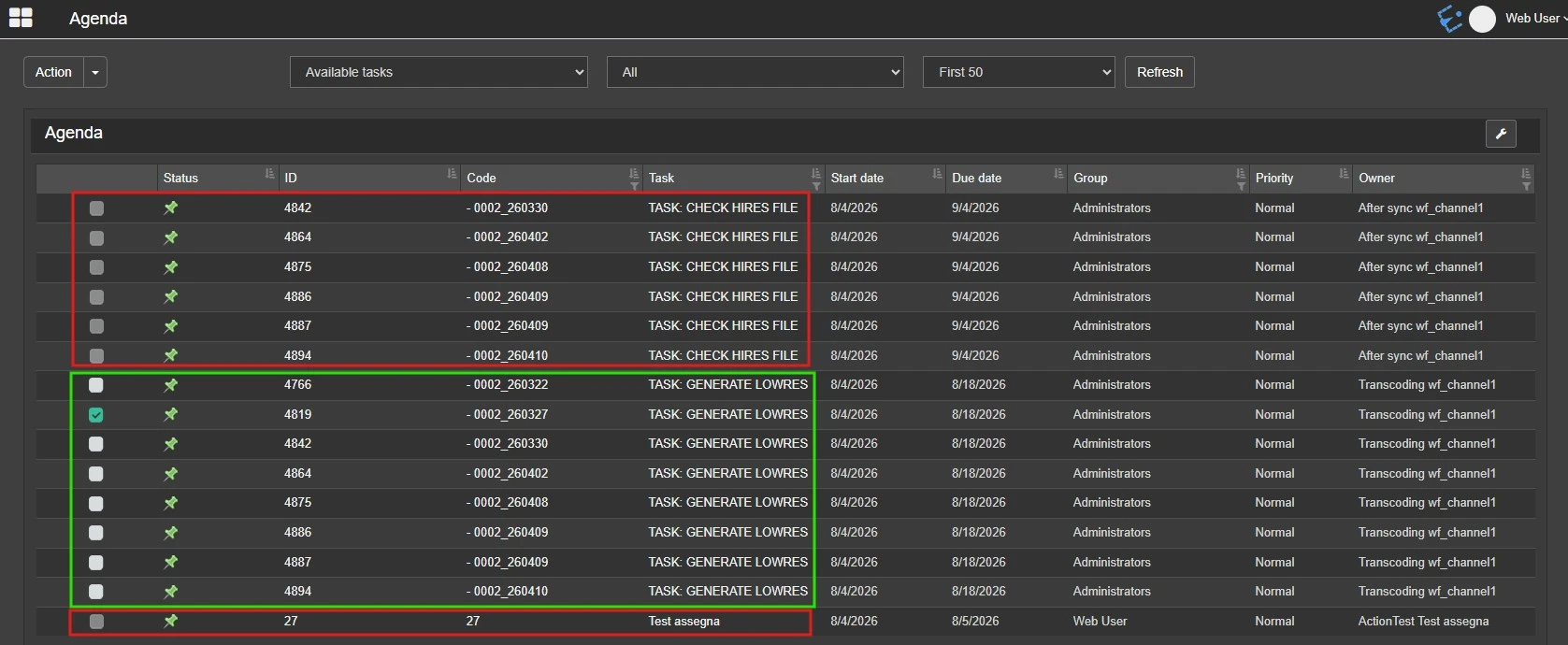
Task: Click sort icon in Status column header
Action: click(269, 174)
